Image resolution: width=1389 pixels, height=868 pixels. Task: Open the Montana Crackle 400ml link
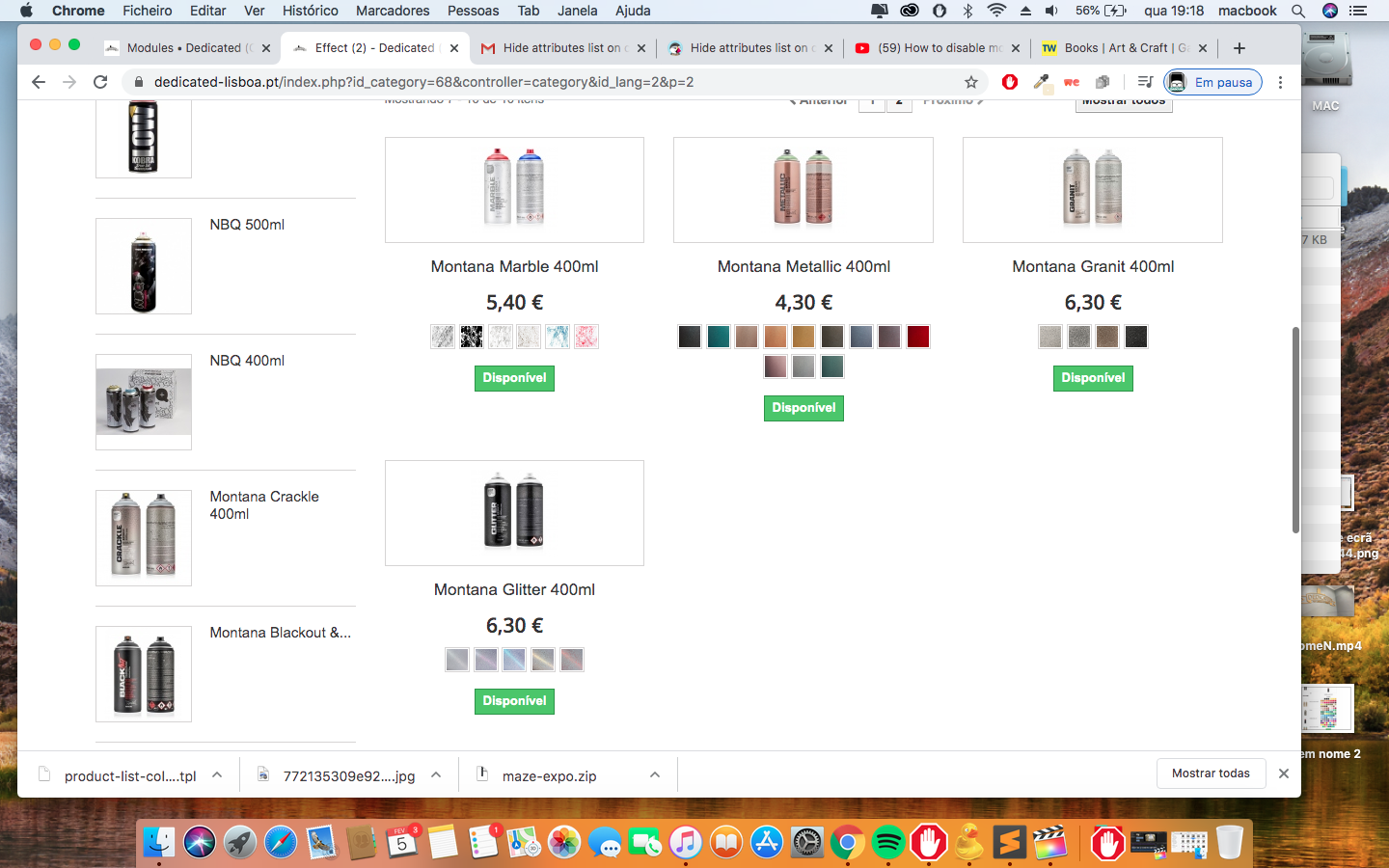(264, 505)
